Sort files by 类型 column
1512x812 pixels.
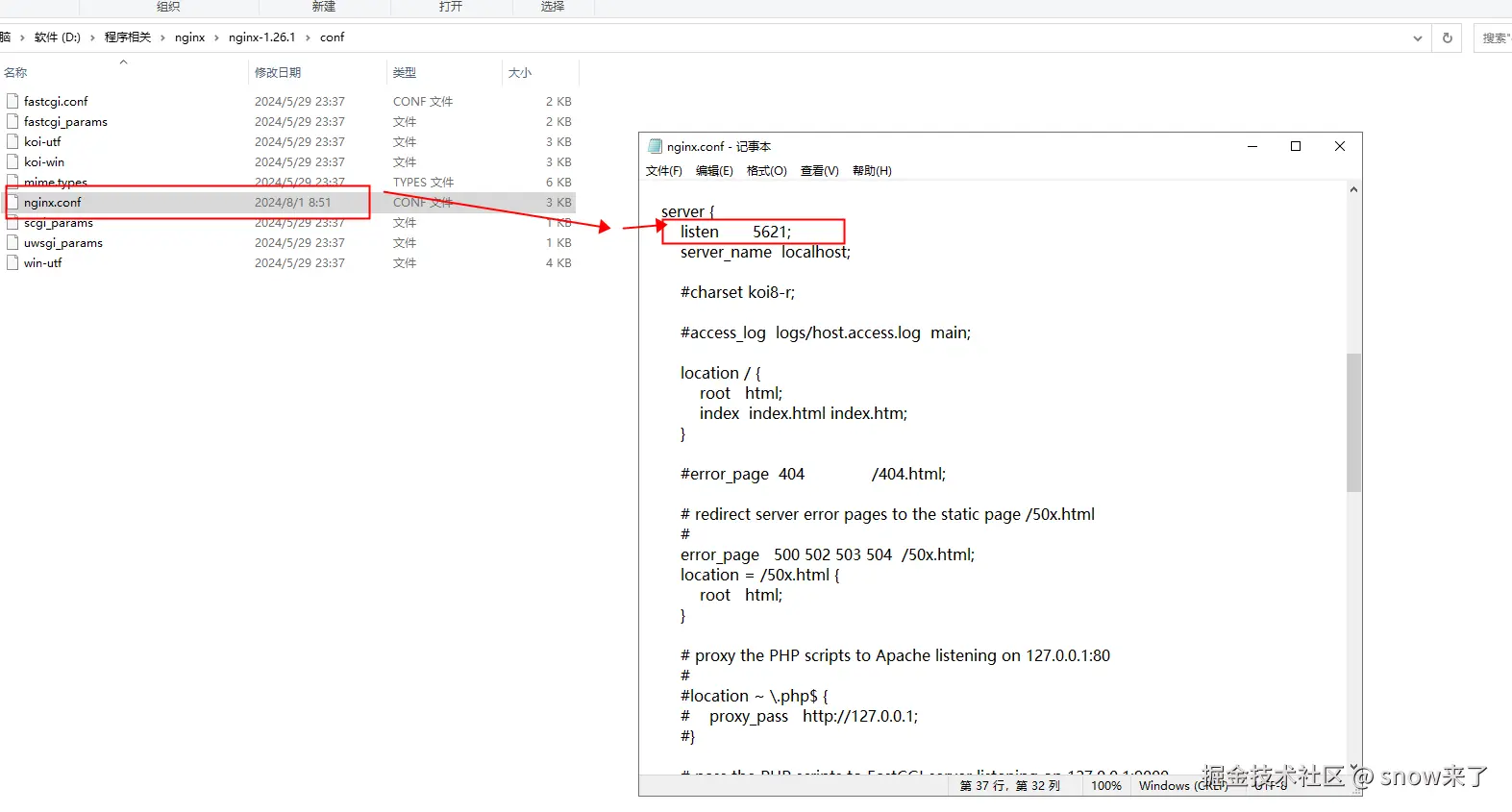click(x=444, y=72)
